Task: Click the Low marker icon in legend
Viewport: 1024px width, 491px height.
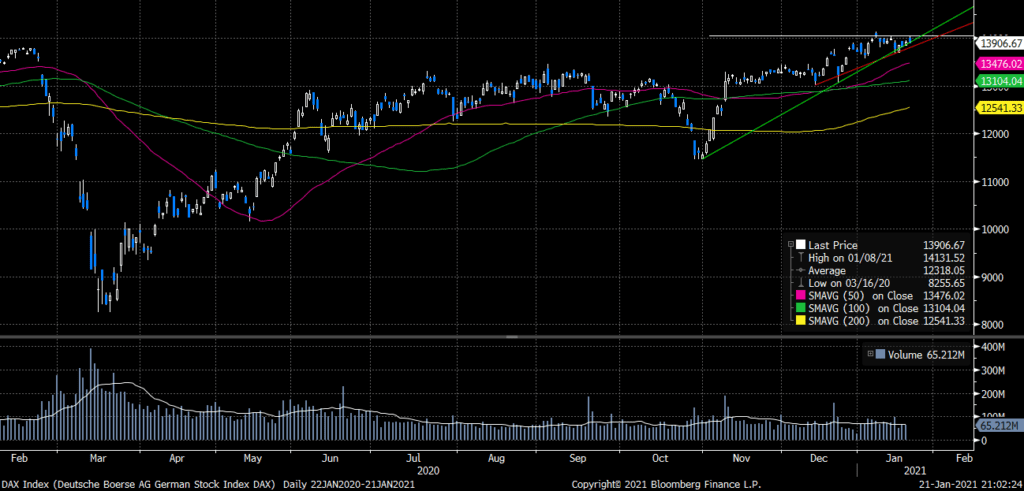Action: pos(801,283)
